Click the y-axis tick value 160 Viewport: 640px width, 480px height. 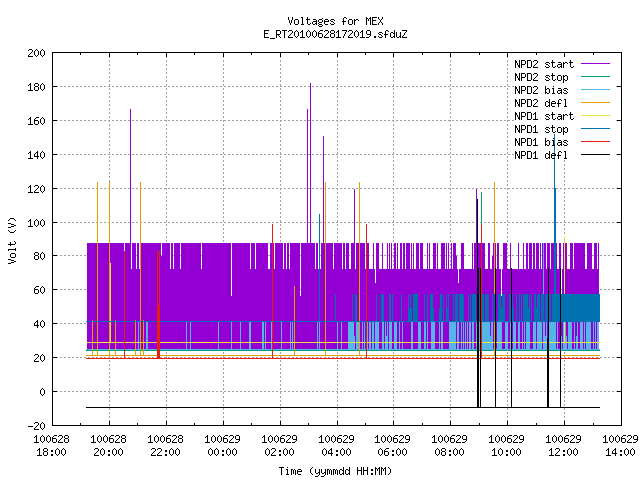point(37,121)
